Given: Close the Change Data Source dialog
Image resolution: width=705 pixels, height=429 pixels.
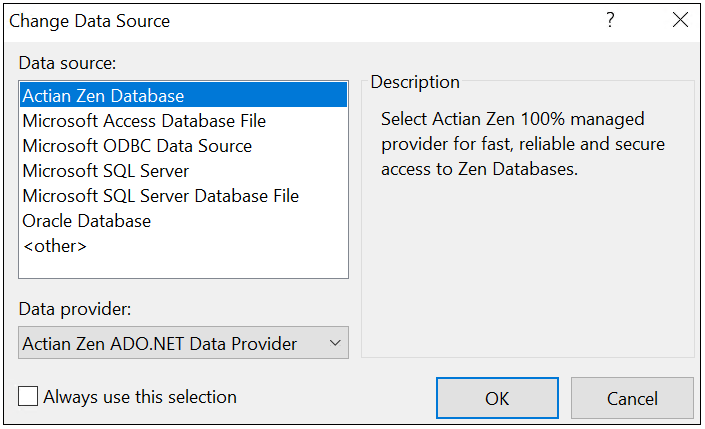Looking at the screenshot, I should coord(680,20).
